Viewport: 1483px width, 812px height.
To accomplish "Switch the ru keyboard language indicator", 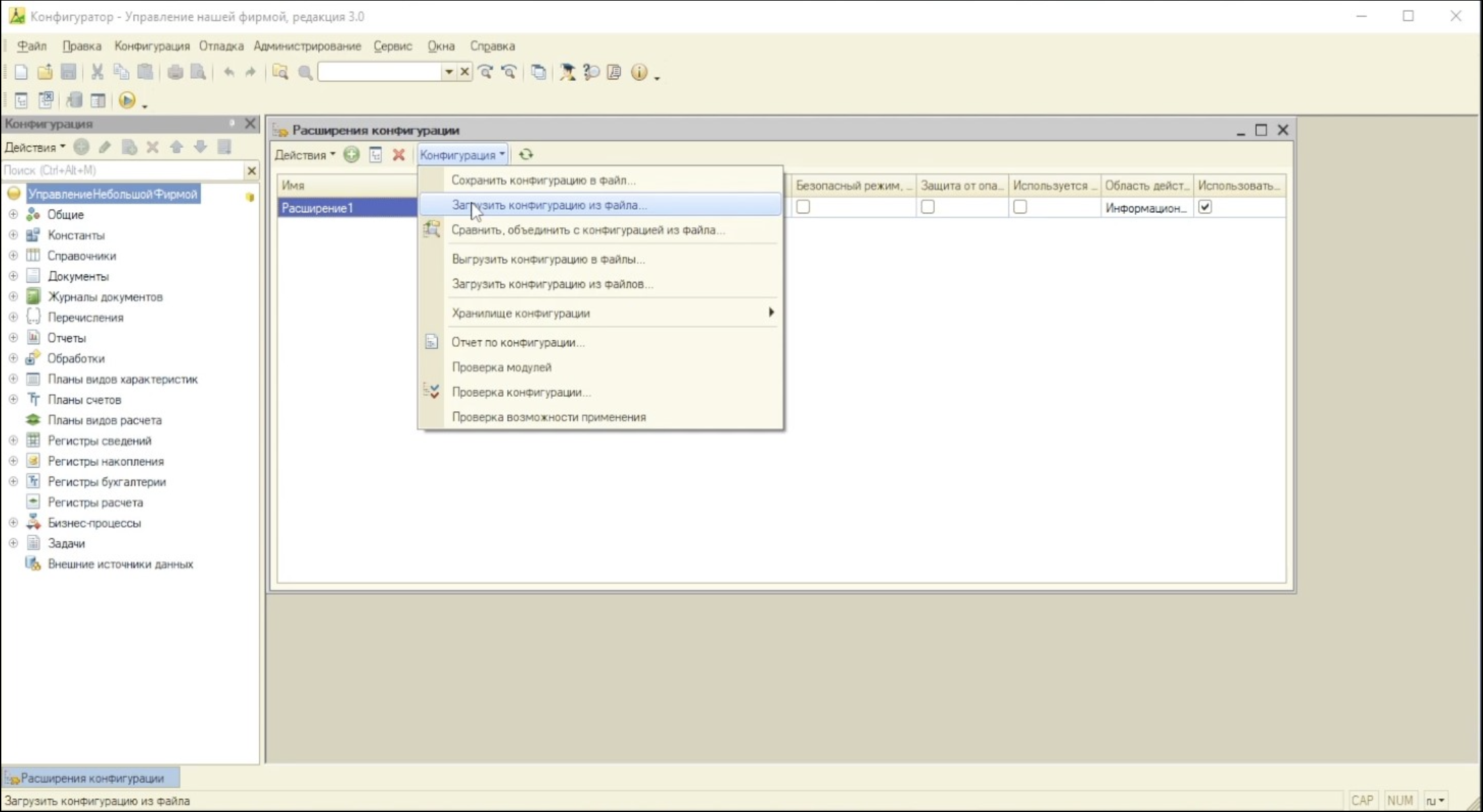I will (x=1435, y=801).
